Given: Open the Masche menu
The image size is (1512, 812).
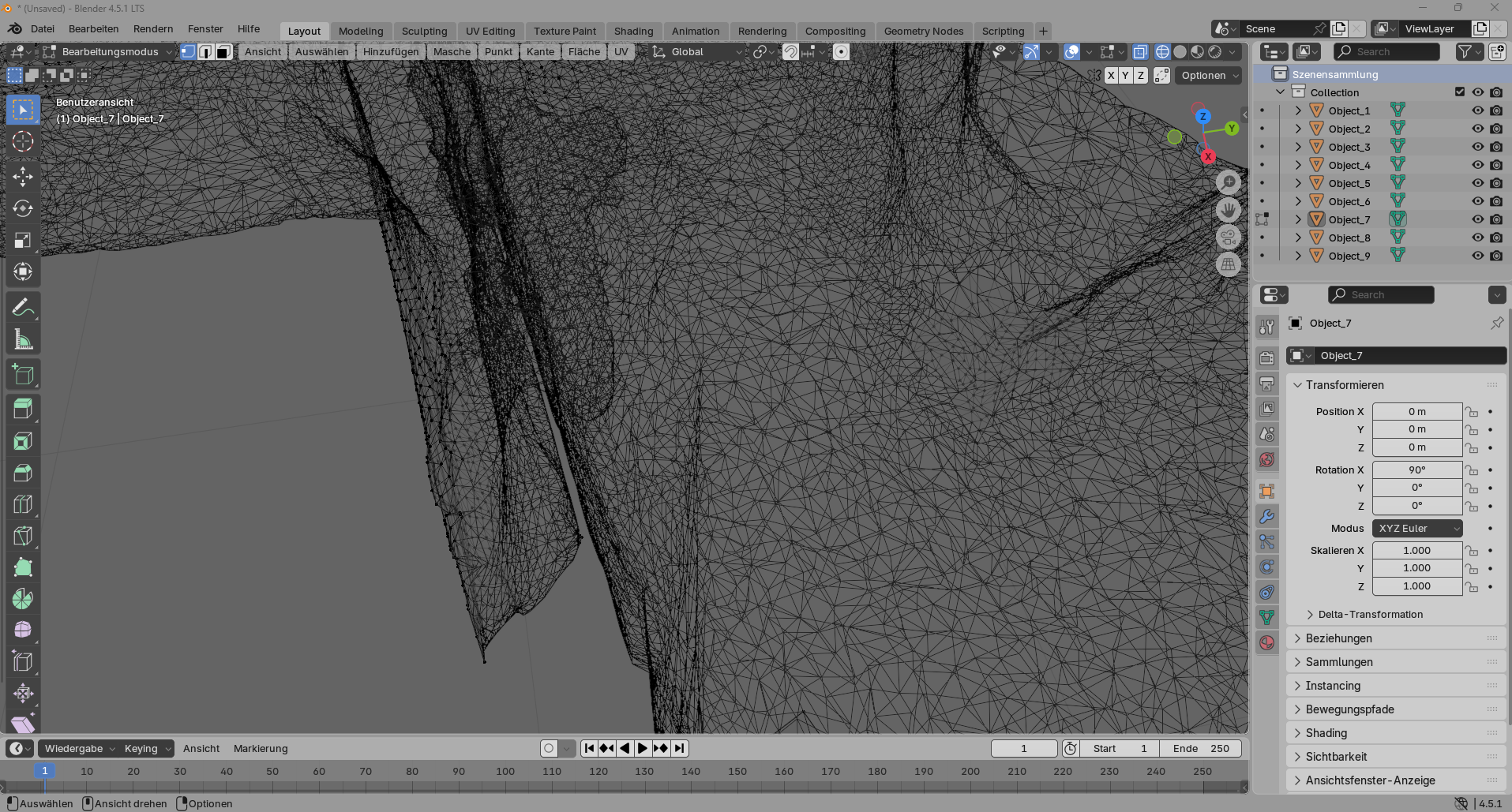Looking at the screenshot, I should [x=452, y=52].
